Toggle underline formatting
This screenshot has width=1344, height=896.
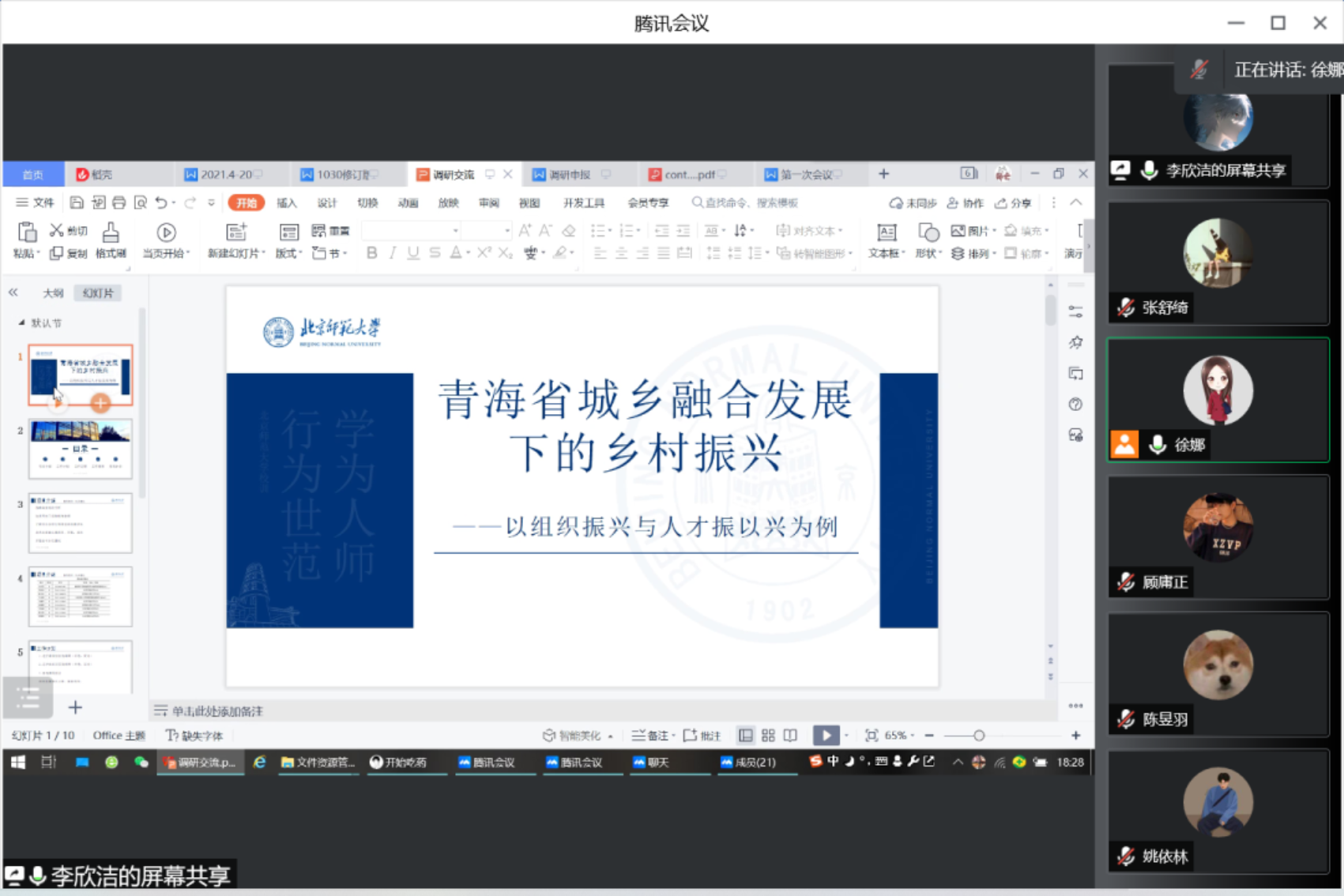[412, 254]
